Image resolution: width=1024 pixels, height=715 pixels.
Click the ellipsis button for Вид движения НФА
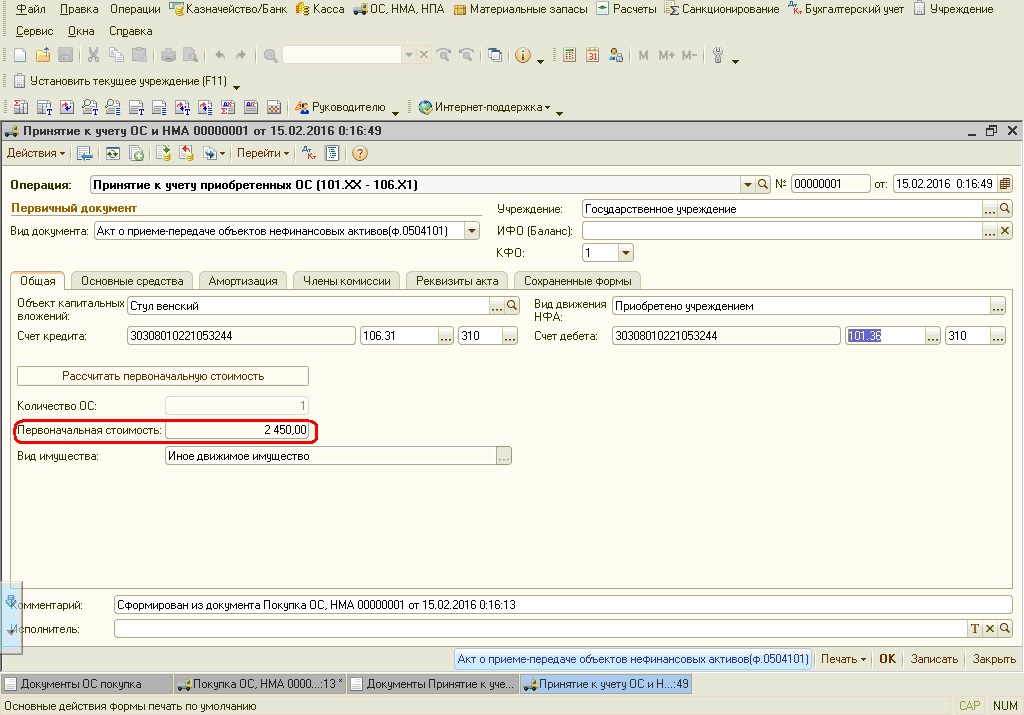click(x=998, y=306)
